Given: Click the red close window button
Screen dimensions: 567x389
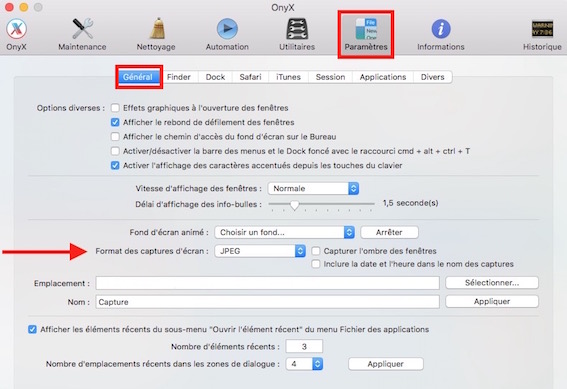Looking at the screenshot, I should 9,7.
